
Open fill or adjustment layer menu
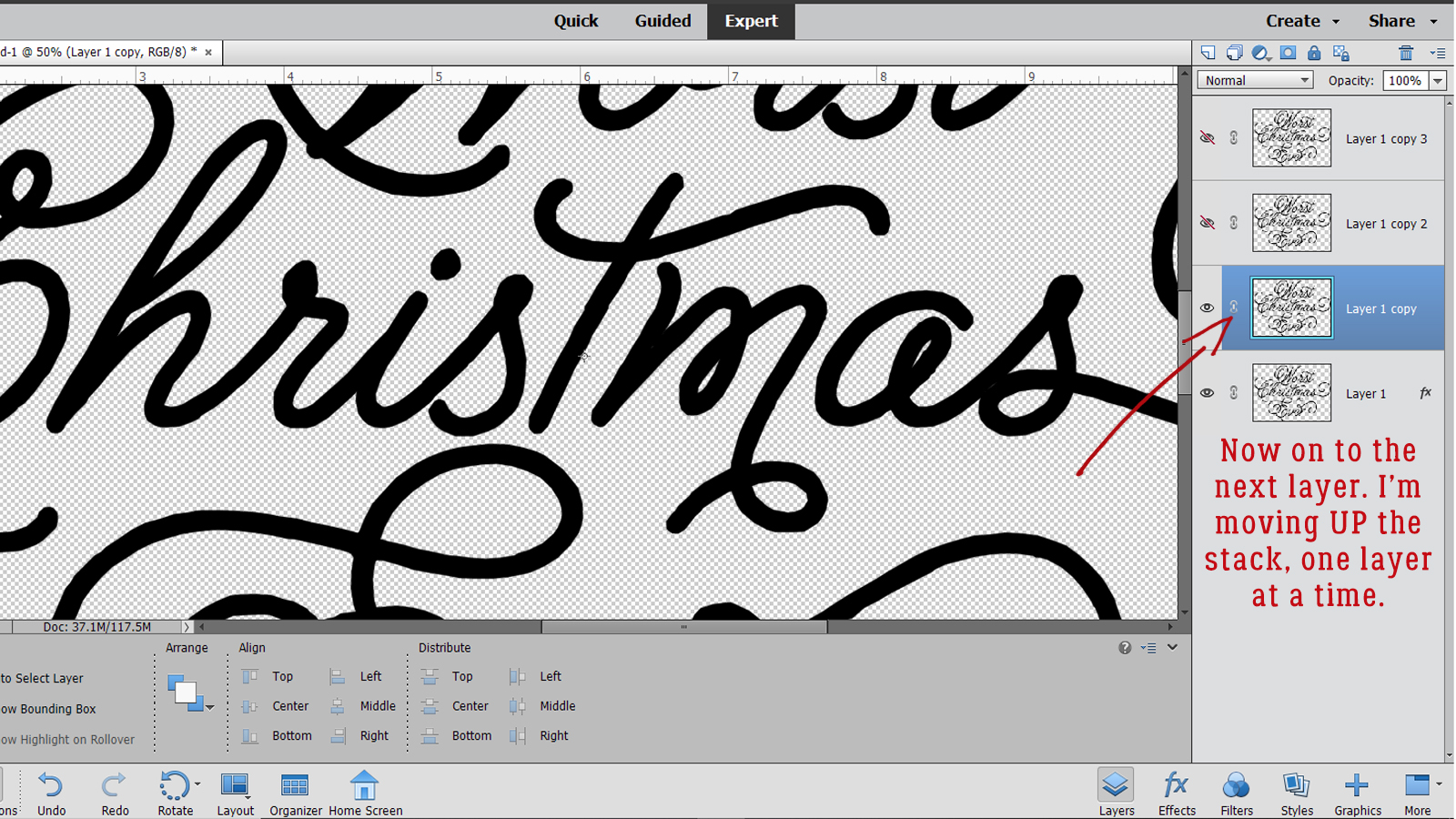1260,53
